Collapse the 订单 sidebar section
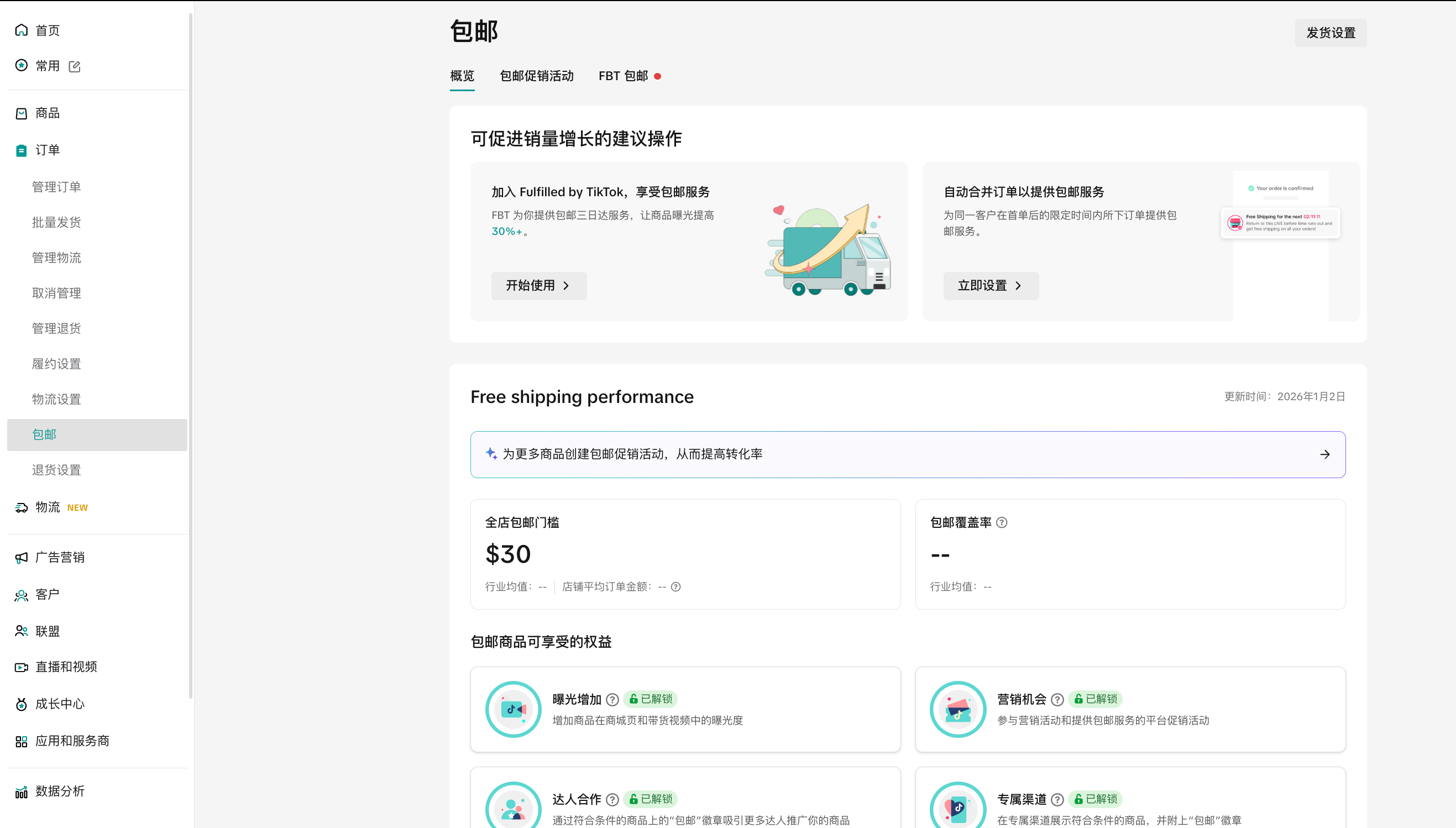 click(47, 150)
